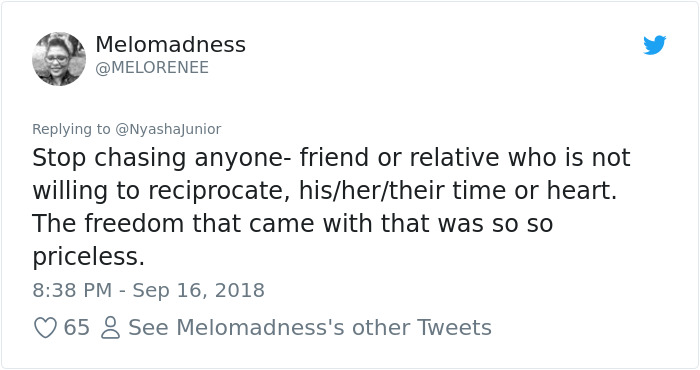Image resolution: width=700 pixels, height=370 pixels.
Task: Open the Melomadness display name
Action: [171, 44]
